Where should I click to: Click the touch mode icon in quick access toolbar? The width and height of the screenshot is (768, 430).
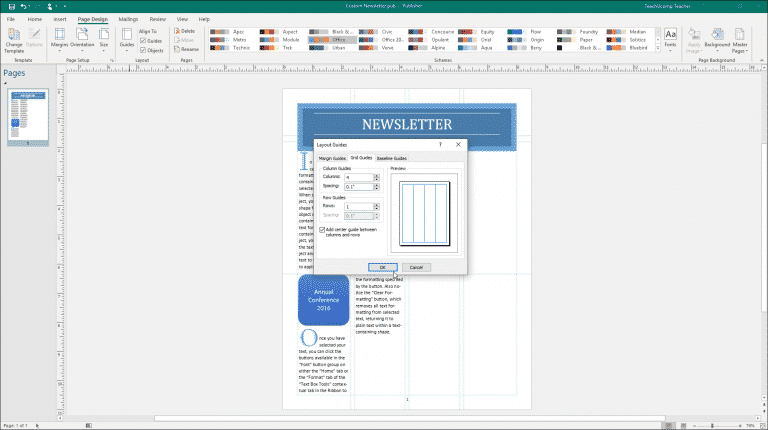pos(49,6)
